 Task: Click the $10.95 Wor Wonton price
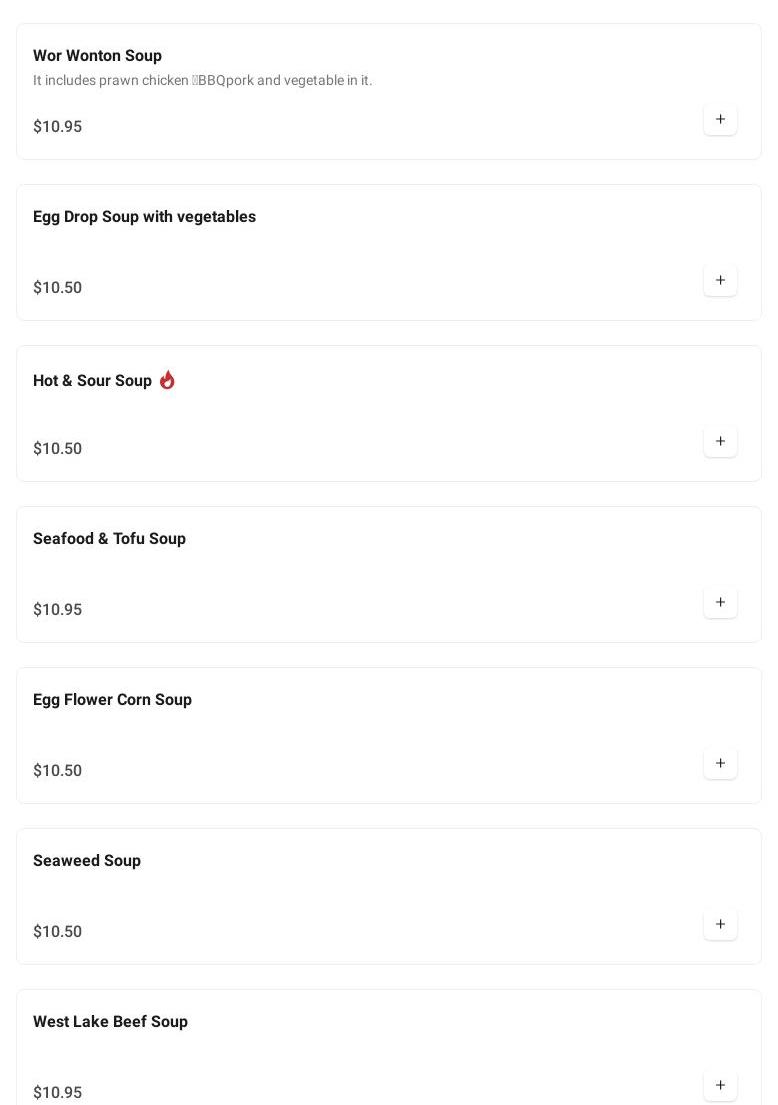click(x=57, y=127)
